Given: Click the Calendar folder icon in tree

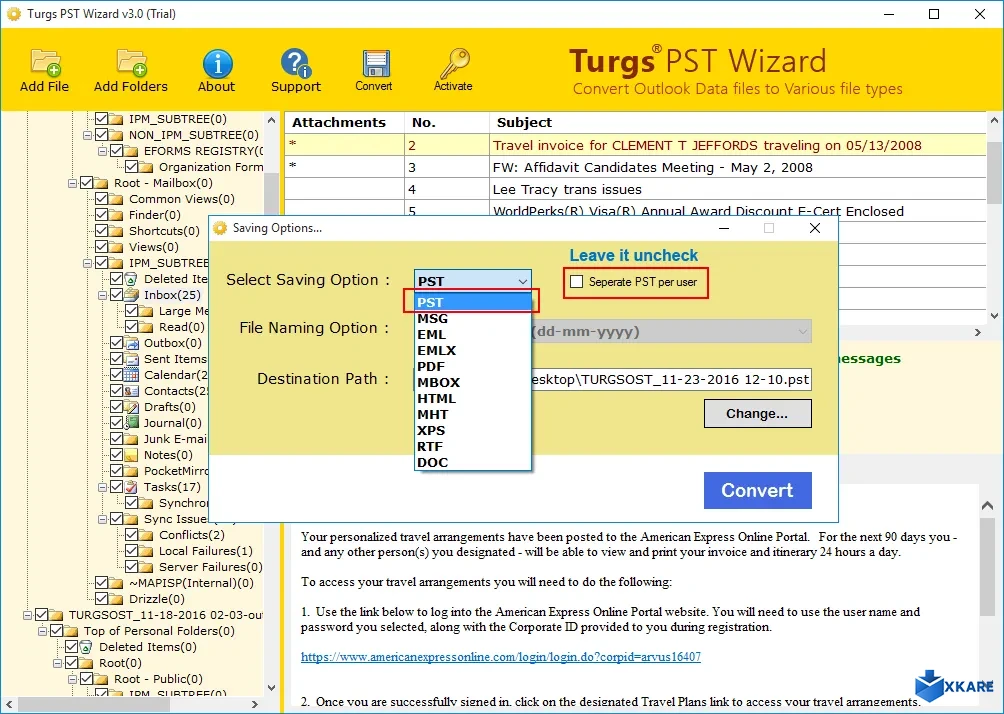Looking at the screenshot, I should tap(131, 375).
